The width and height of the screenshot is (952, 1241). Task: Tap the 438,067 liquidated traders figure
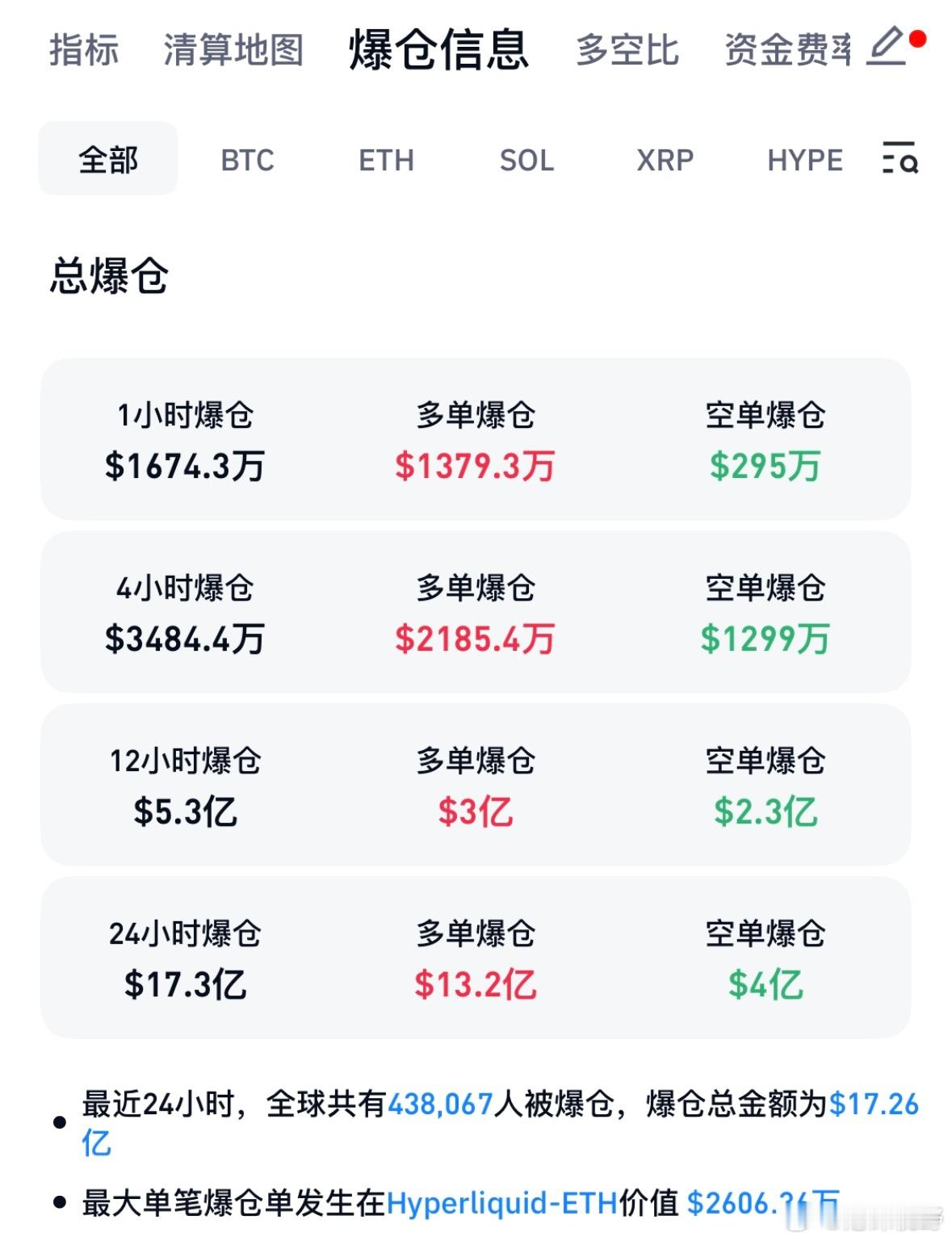pos(440,1104)
